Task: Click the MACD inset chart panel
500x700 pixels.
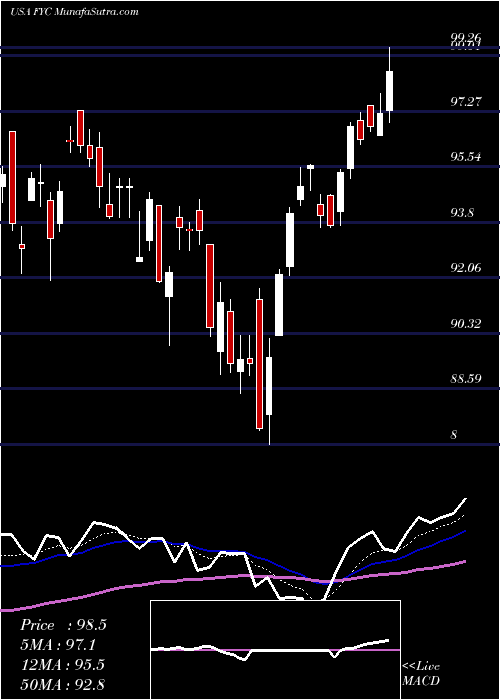Action: [x=275, y=650]
